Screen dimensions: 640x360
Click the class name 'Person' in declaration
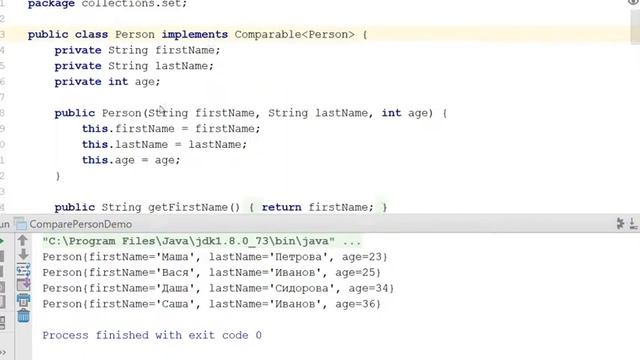135,35
